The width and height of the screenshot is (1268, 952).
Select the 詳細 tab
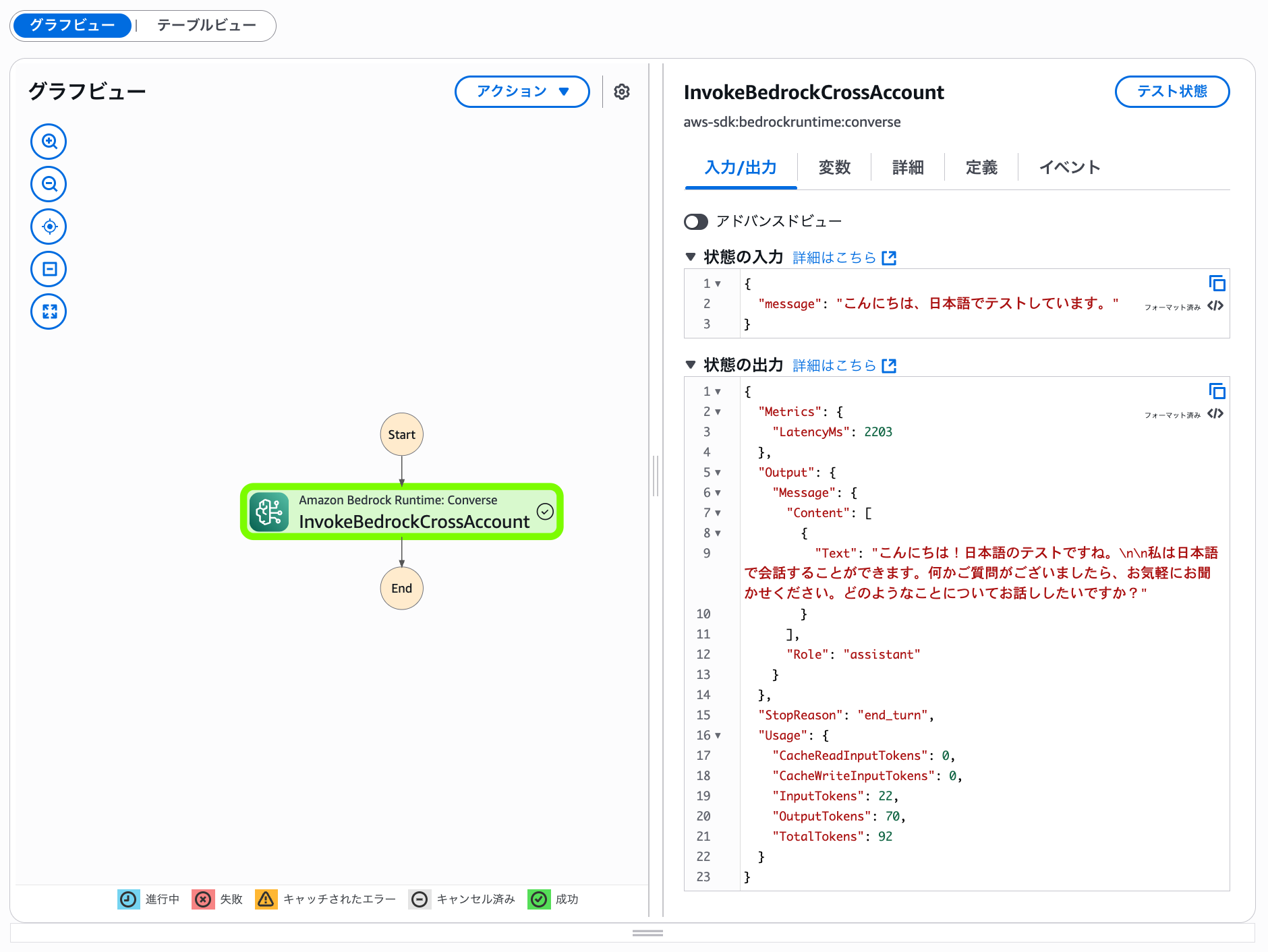[x=908, y=168]
